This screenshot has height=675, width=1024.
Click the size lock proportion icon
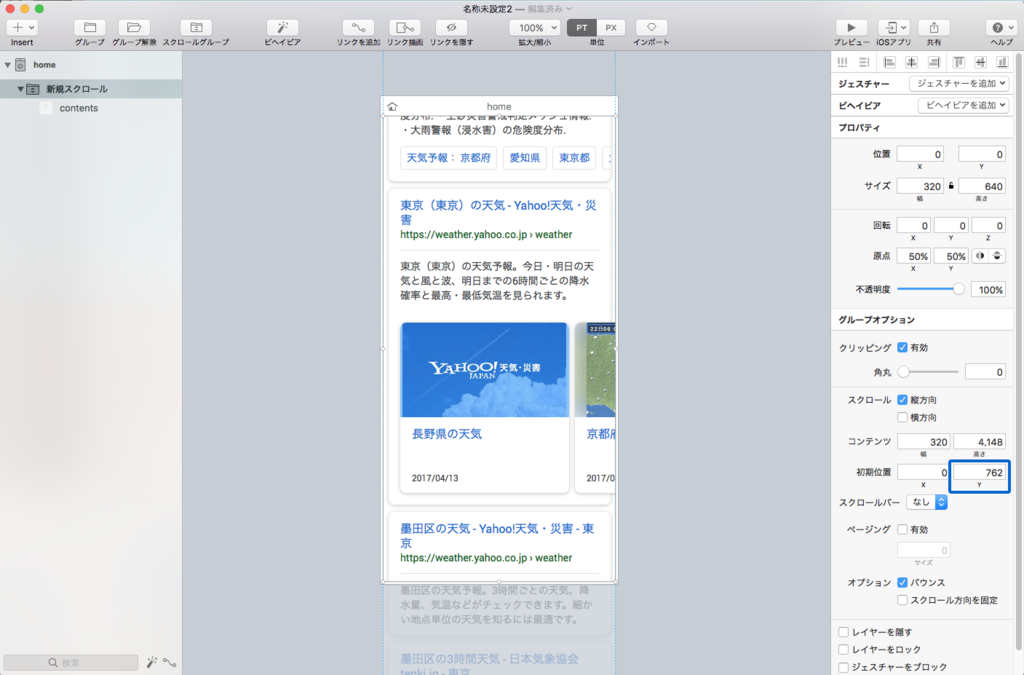[x=951, y=186]
